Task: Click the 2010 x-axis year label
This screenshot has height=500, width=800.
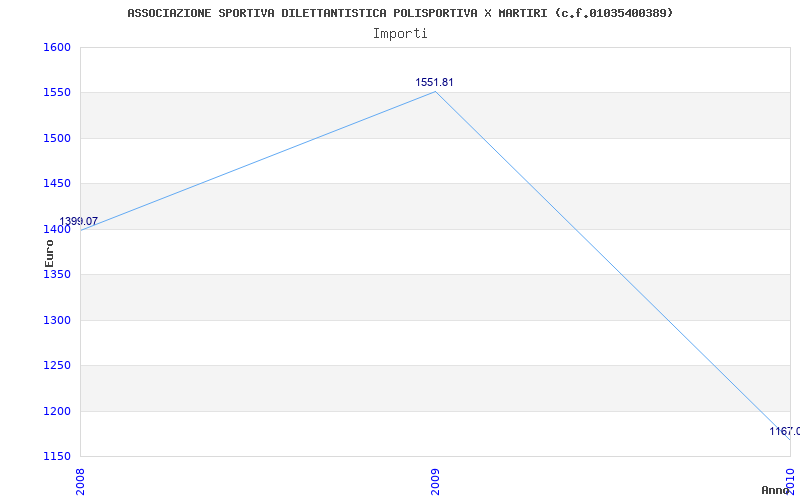Action: (790, 482)
